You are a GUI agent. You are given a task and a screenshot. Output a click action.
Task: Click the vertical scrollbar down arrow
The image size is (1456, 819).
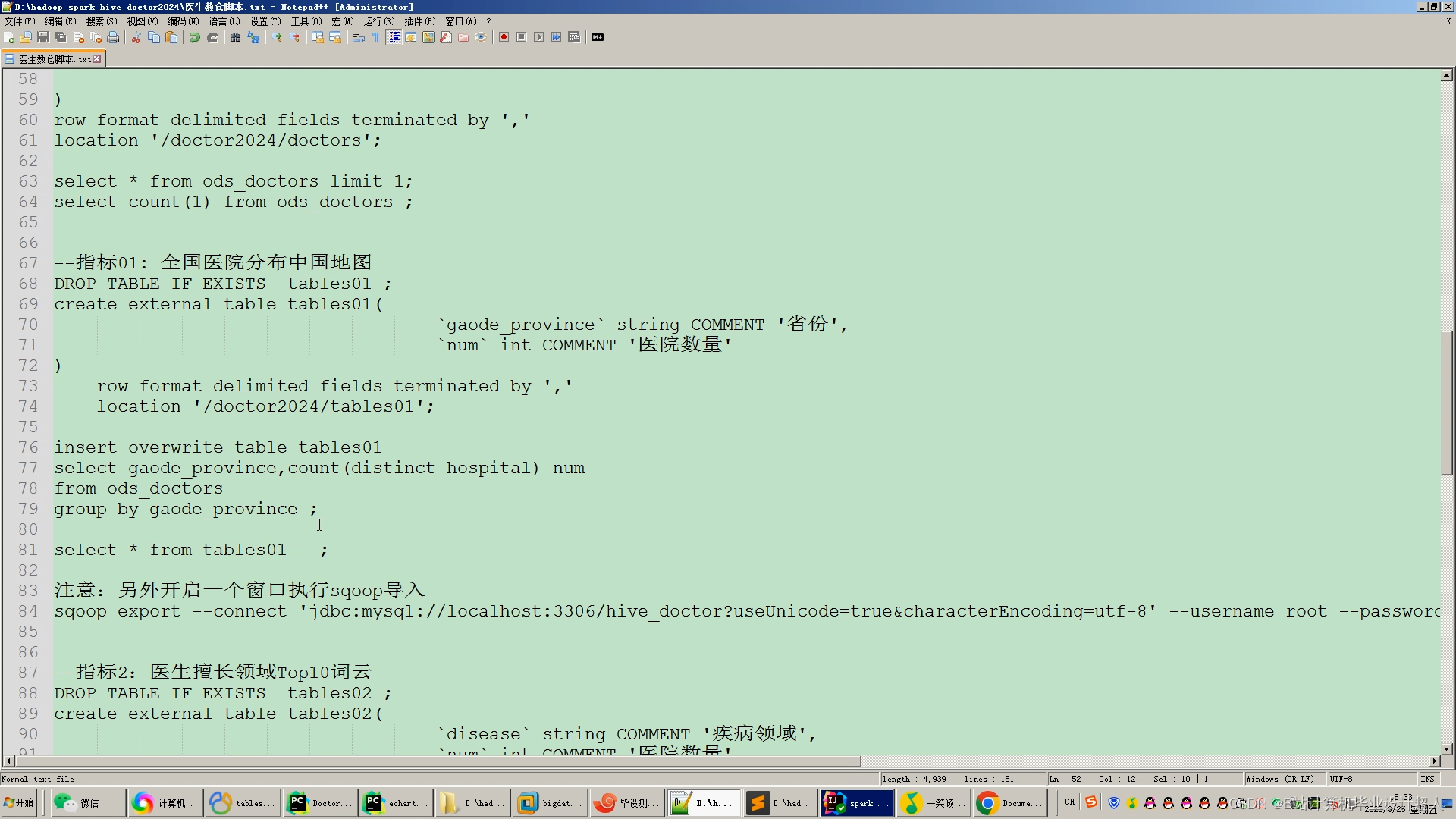1446,748
